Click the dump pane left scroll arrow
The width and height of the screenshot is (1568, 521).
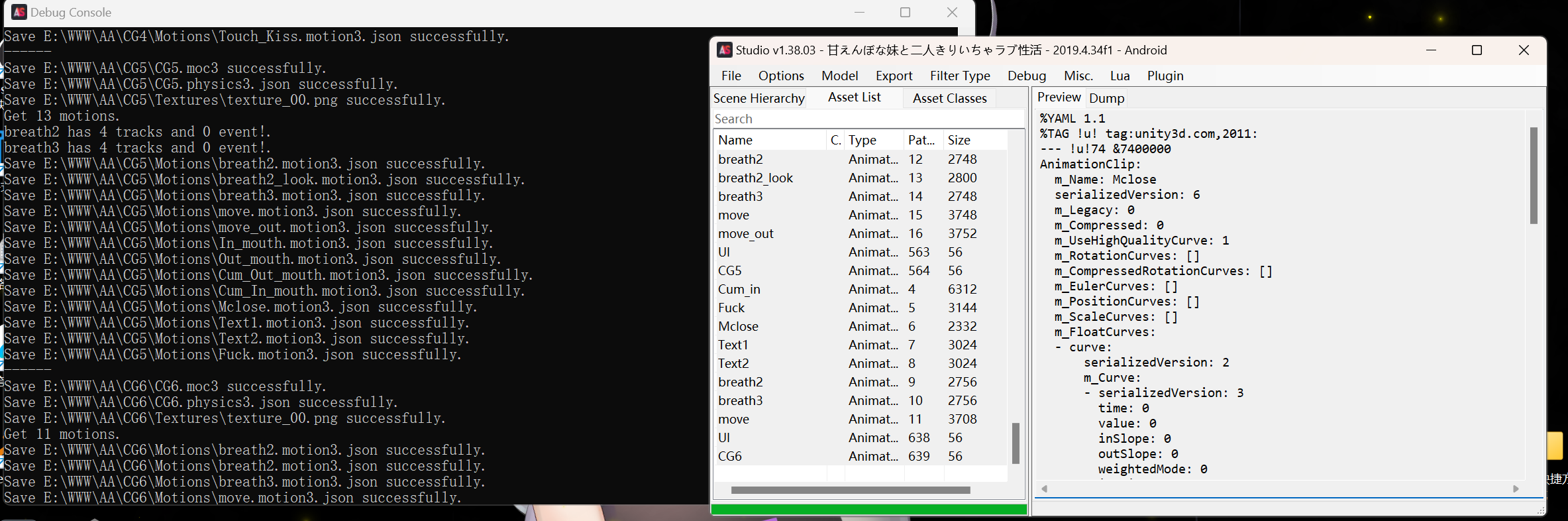pos(1045,489)
